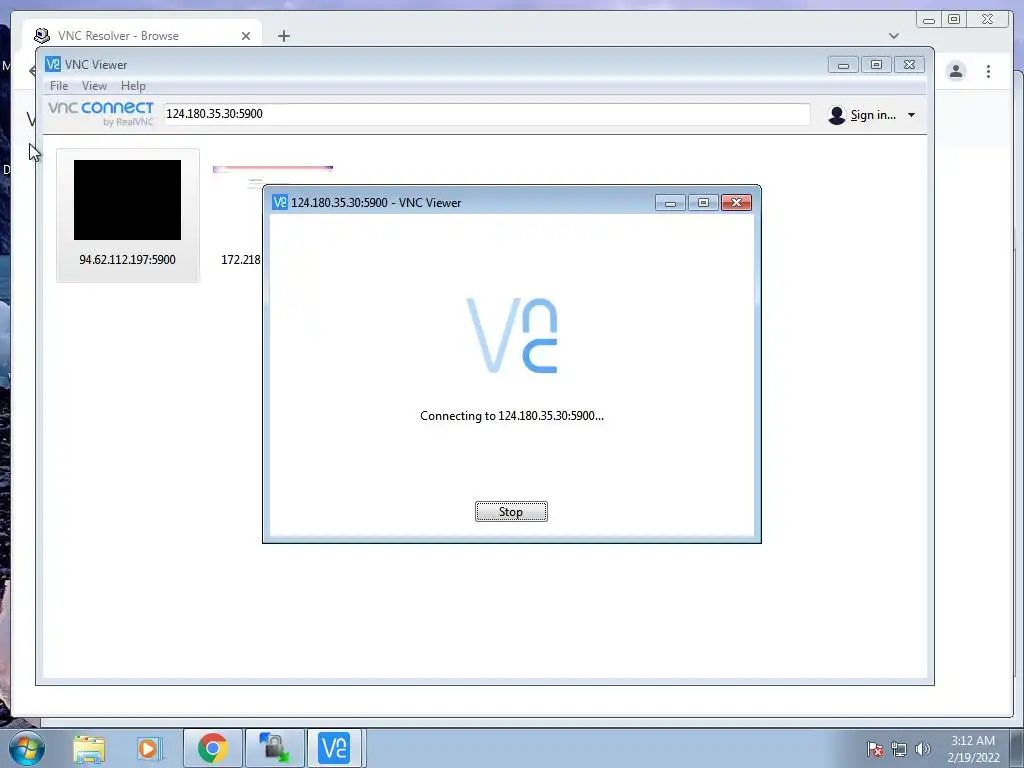This screenshot has width=1024, height=768.
Task: Click the VNC address bar showing 124.180.35.30:5900
Action: [487, 114]
